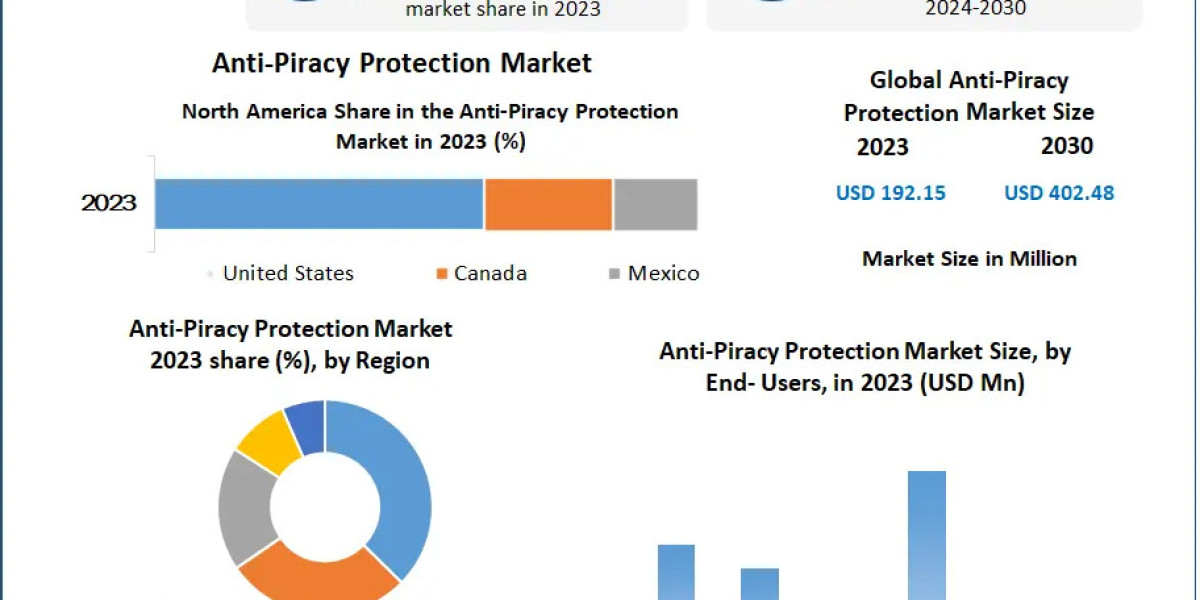
Task: Click the "2024-2030" forecast period text
Action: (975, 9)
